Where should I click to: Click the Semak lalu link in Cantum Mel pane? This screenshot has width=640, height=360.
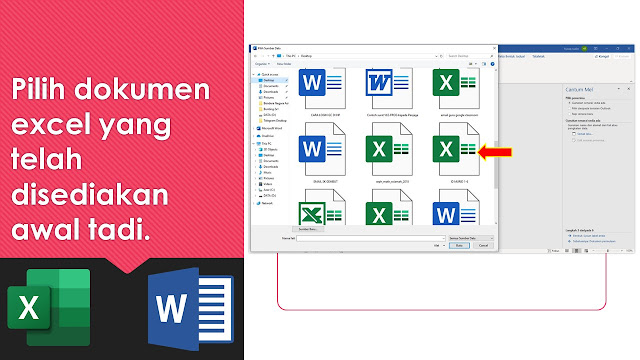click(584, 134)
